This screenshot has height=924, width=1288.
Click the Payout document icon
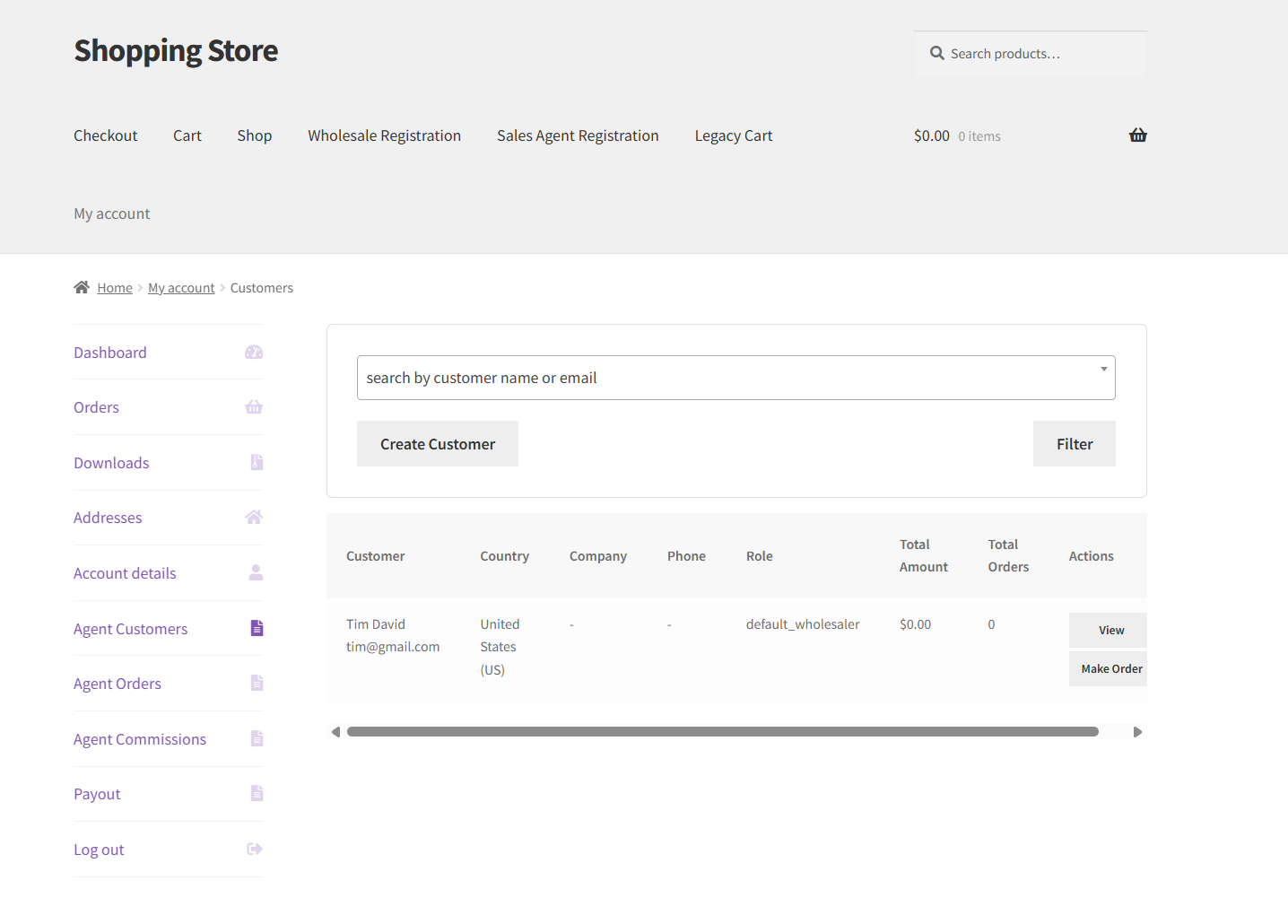click(x=257, y=793)
